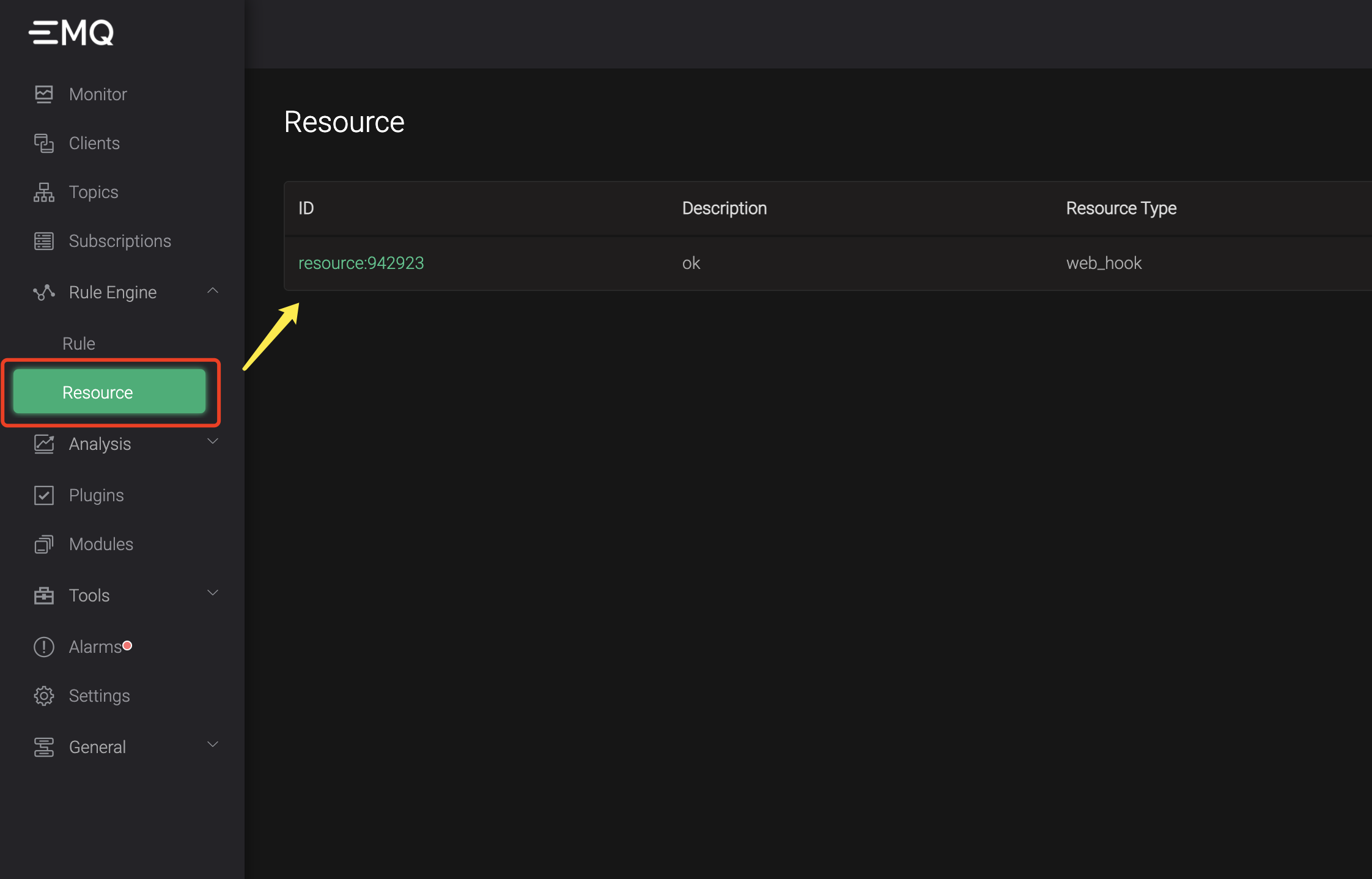Screen dimensions: 1372x879
Task: Click the Alarms exclamation icon
Action: click(x=44, y=647)
